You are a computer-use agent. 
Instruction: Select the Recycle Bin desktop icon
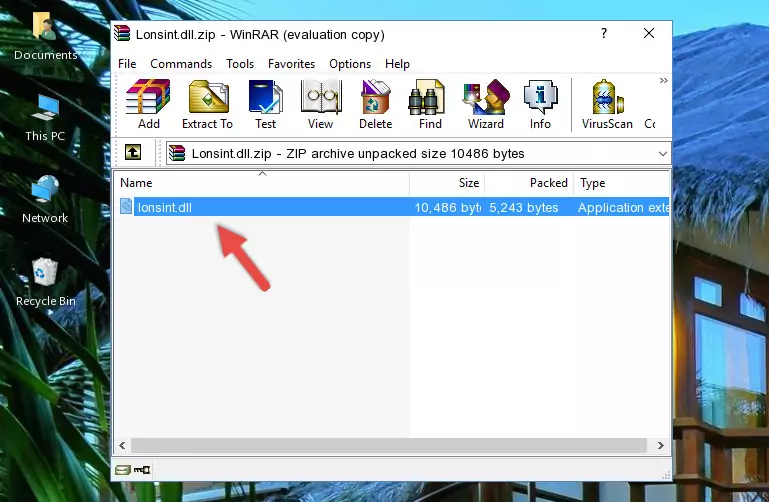(46, 283)
